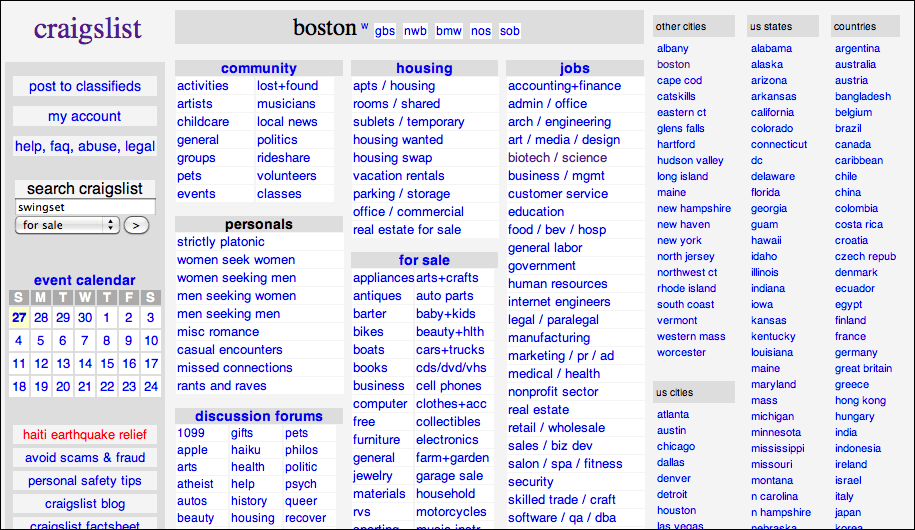This screenshot has height=530, width=915.
Task: Browse 'garage sale' listings
Action: 449,476
